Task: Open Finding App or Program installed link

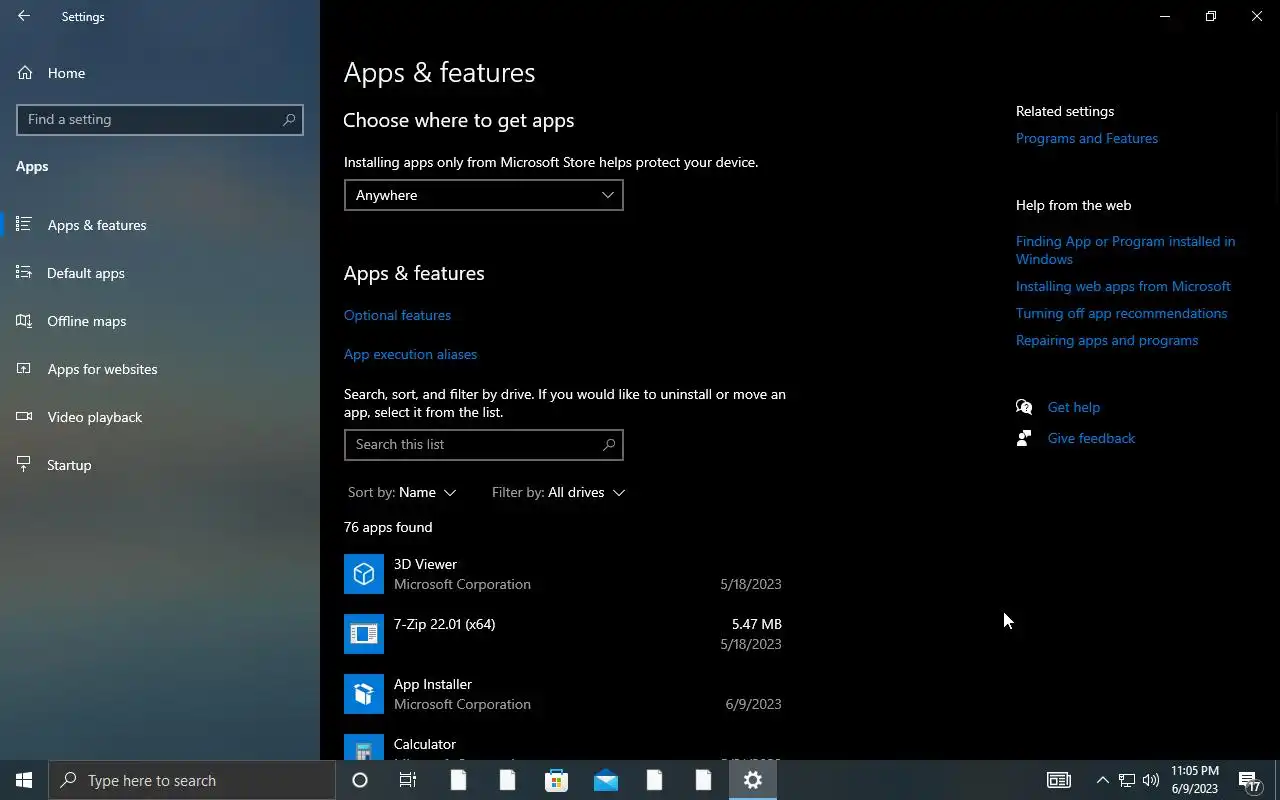Action: click(x=1125, y=250)
